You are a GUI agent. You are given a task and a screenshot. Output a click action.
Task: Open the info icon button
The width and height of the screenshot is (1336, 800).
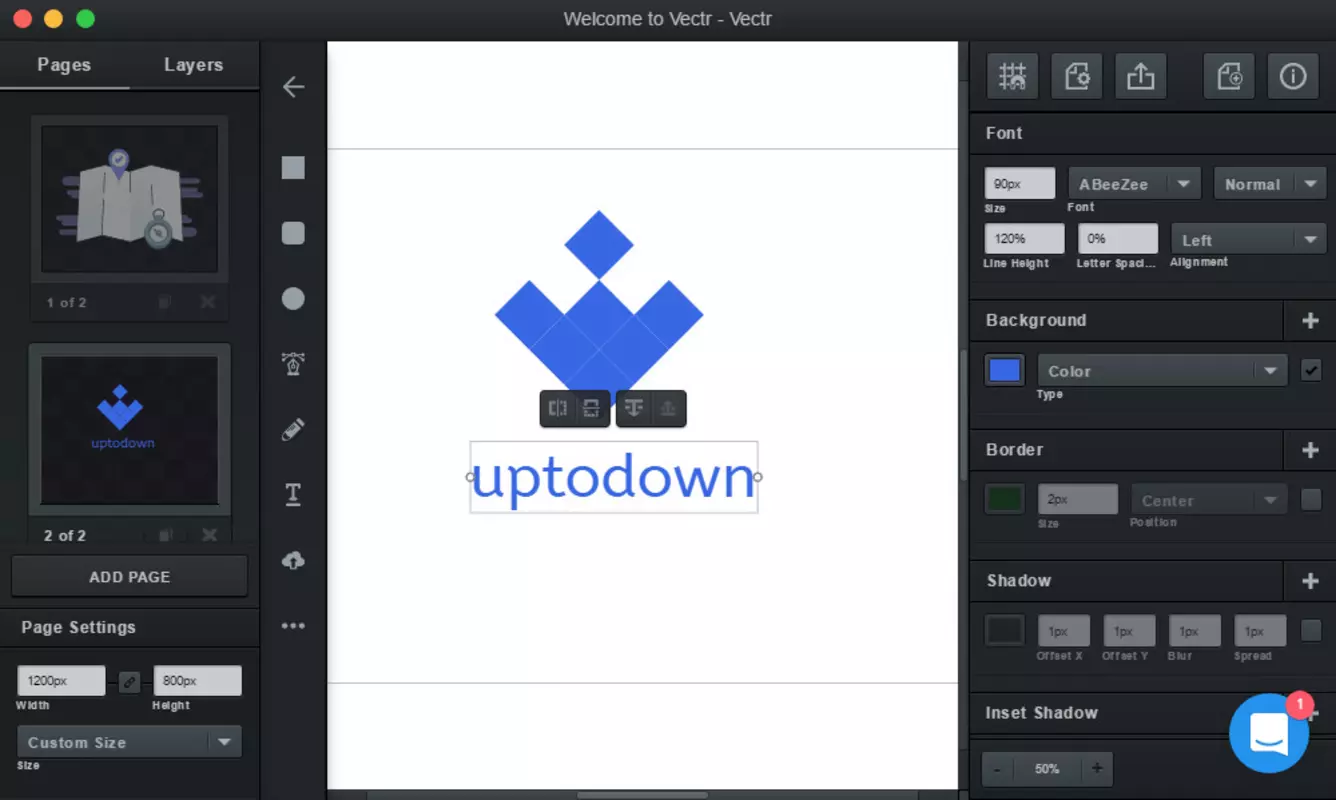(x=1293, y=77)
